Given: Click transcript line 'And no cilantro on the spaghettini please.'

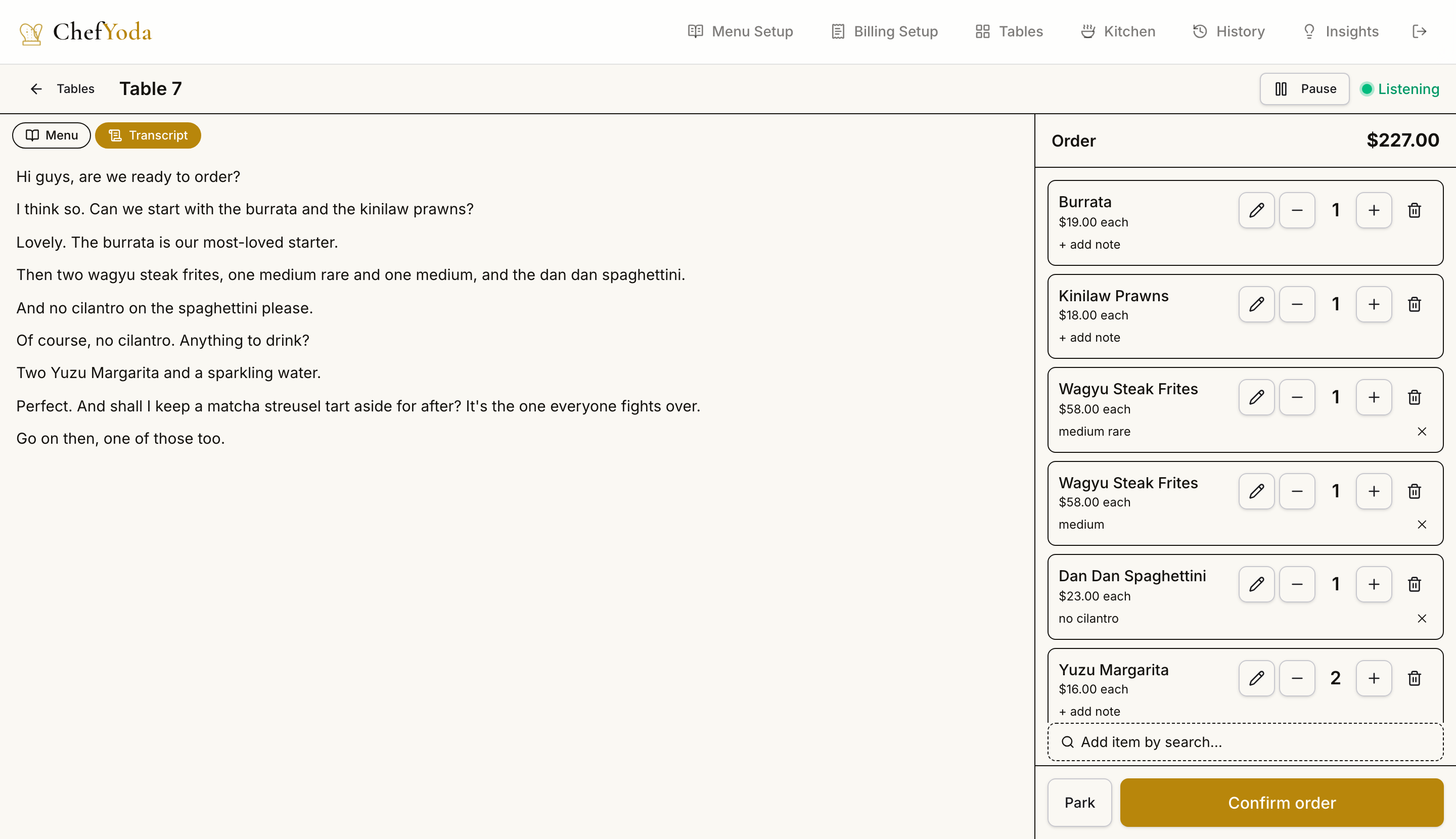Looking at the screenshot, I should (164, 308).
